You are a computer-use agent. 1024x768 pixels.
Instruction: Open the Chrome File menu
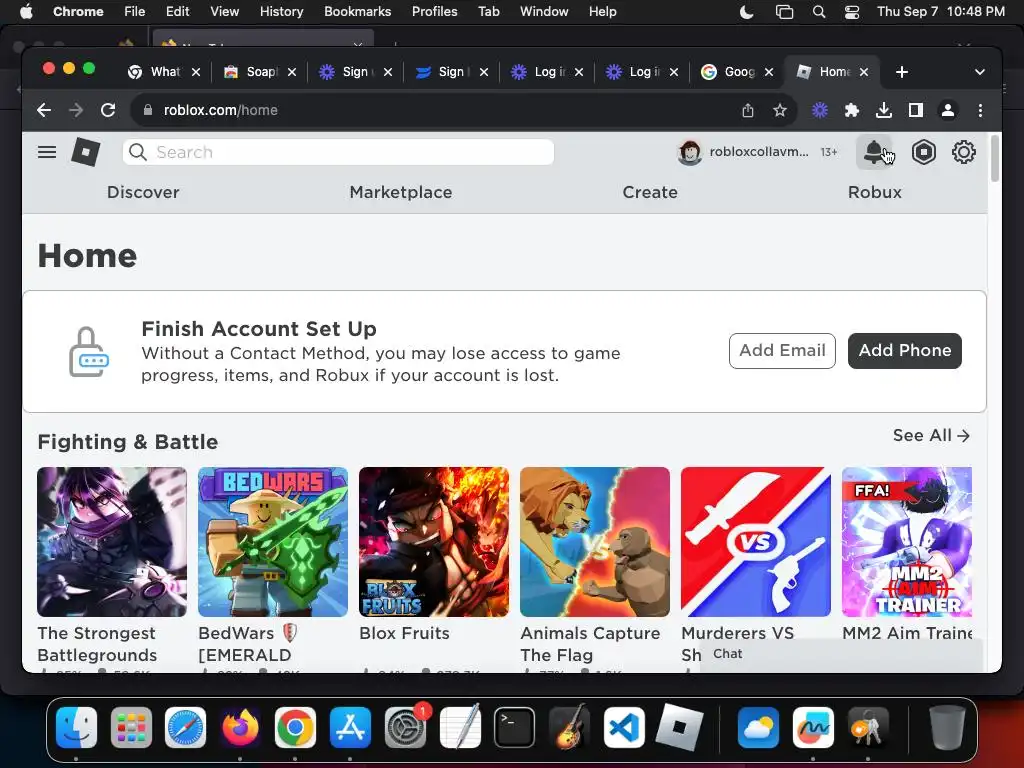point(135,12)
